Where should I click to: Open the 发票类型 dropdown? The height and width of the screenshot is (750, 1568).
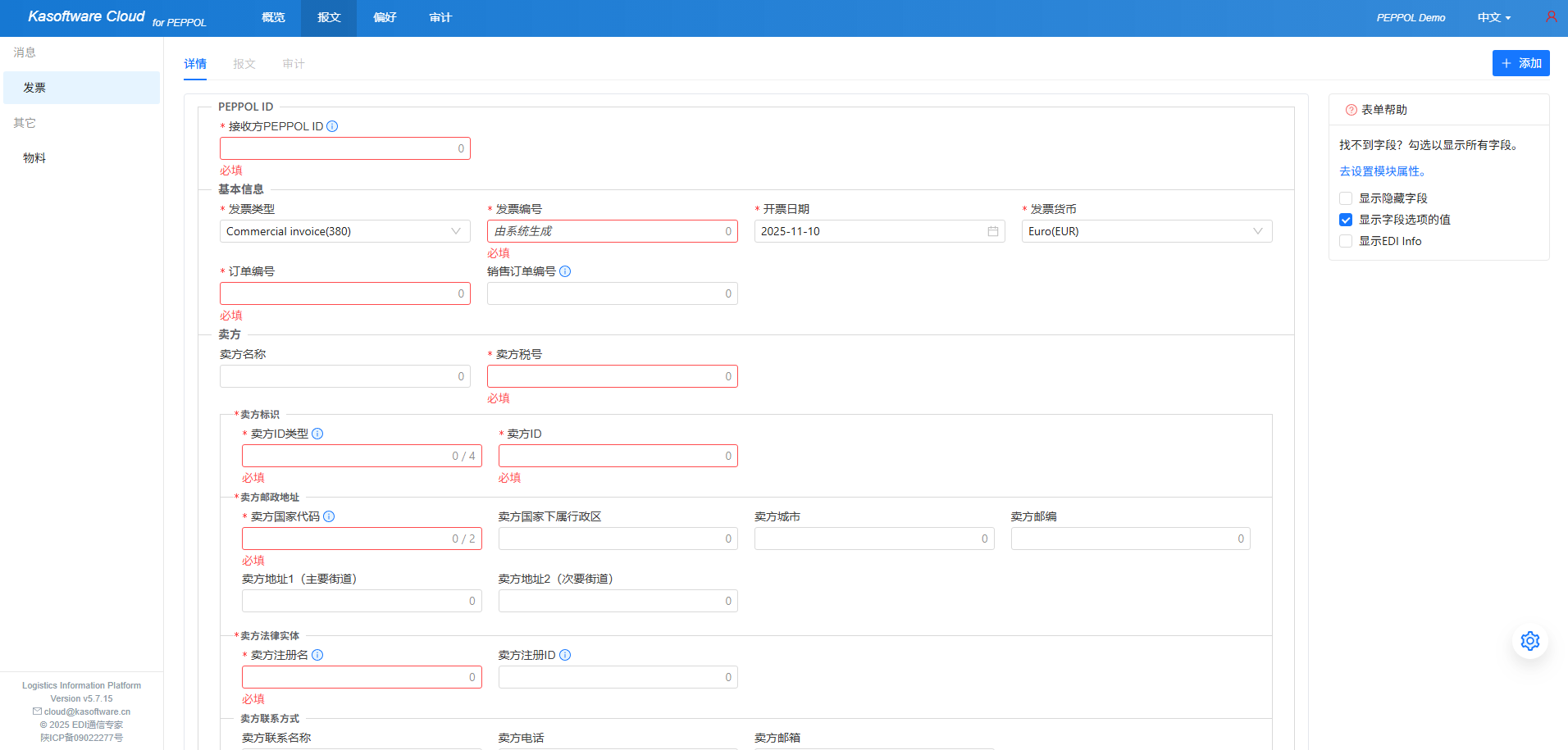[x=344, y=231]
